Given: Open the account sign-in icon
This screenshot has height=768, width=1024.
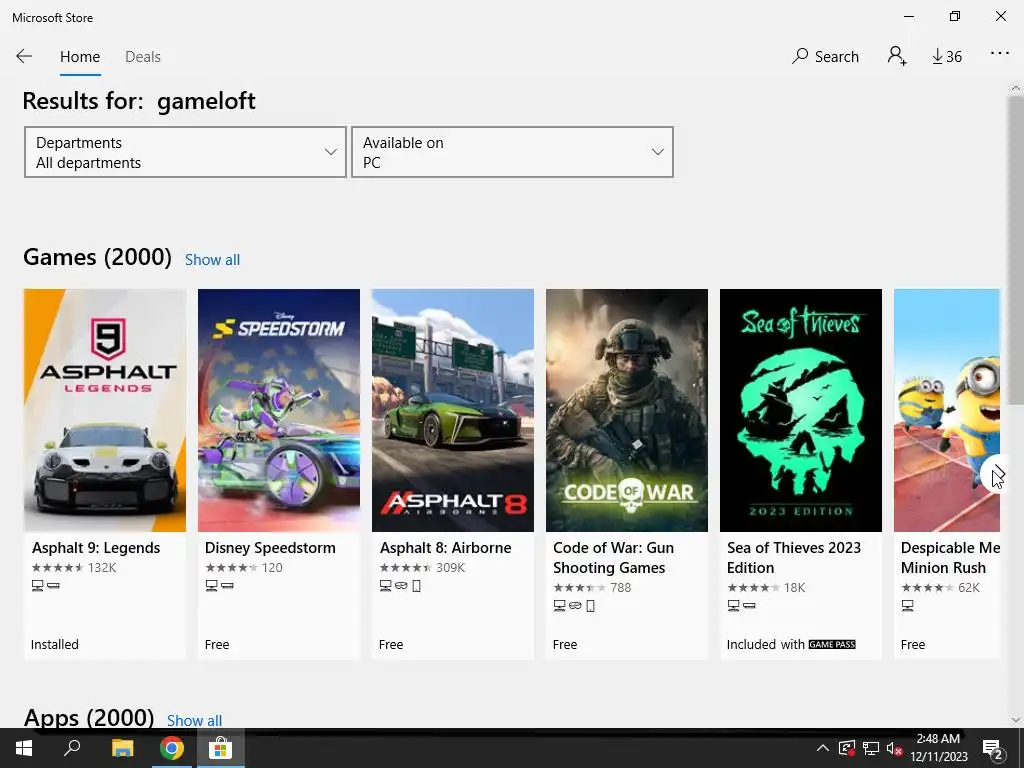Looking at the screenshot, I should point(897,56).
